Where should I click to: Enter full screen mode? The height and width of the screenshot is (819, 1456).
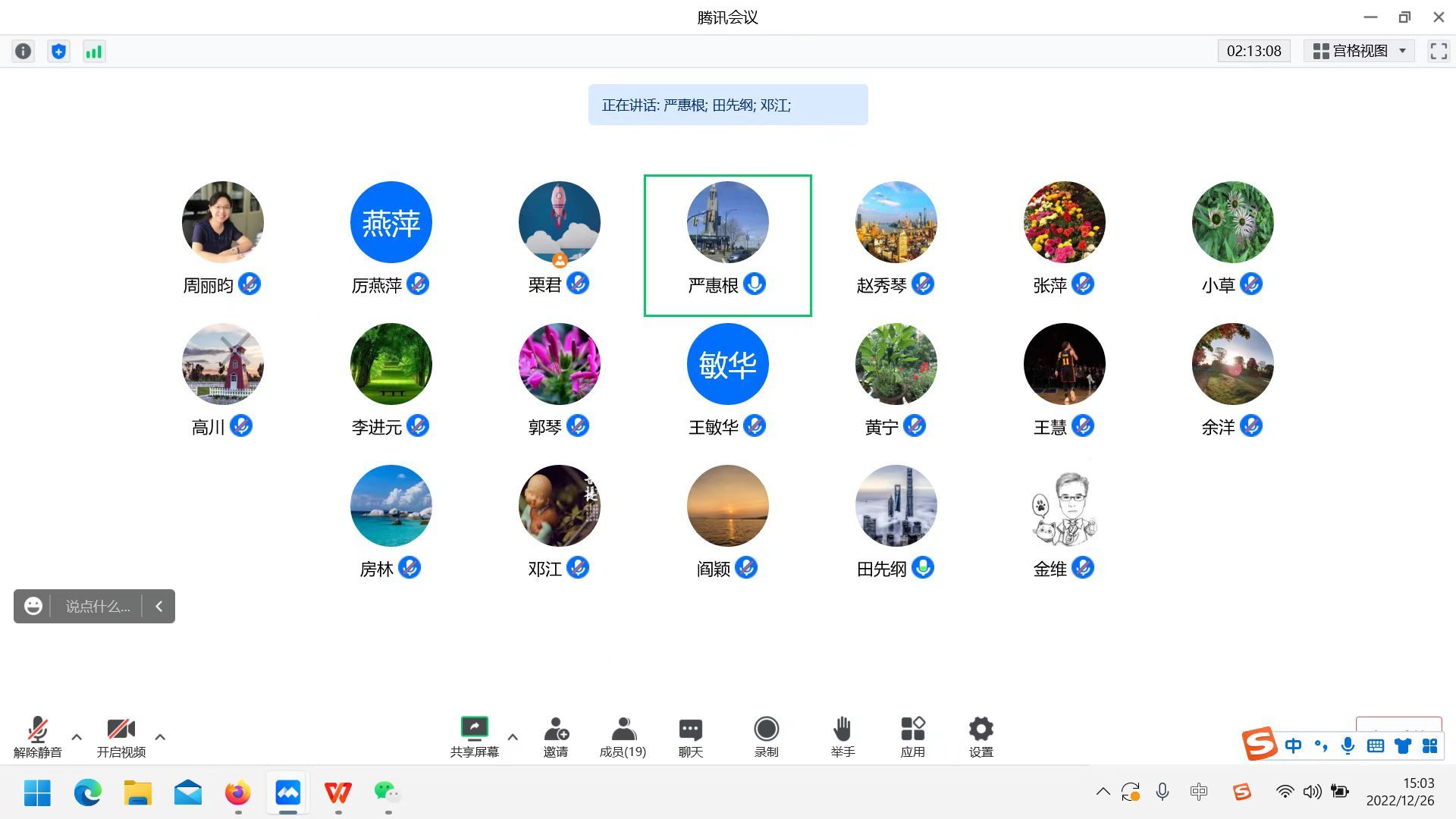(x=1439, y=51)
